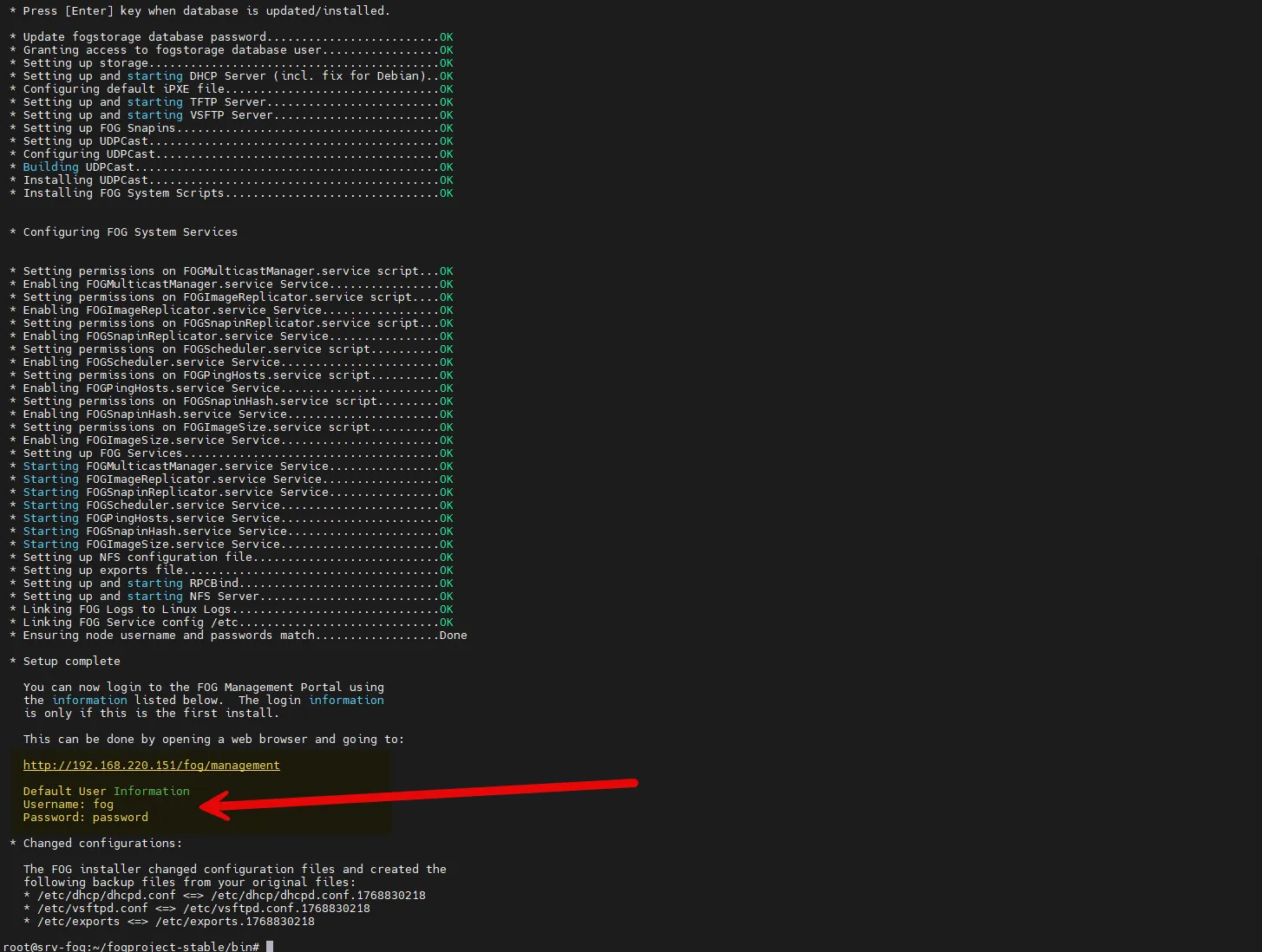Click the highlighted 'Building' word for UDPCast
1262x952 pixels.
click(50, 167)
